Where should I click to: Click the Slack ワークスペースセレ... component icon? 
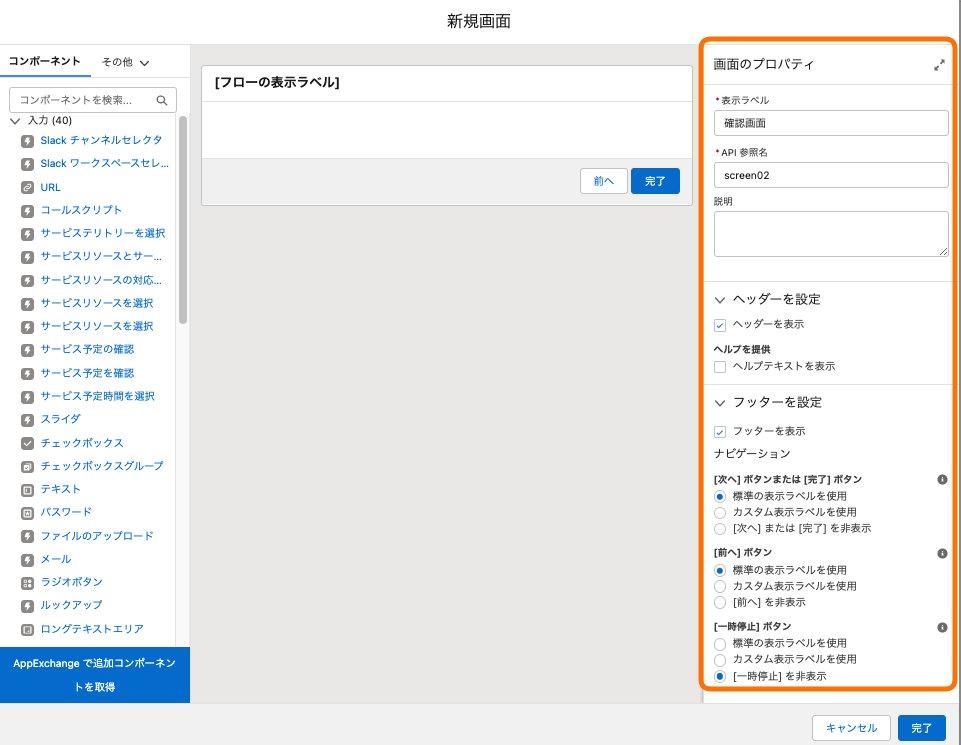(x=27, y=164)
